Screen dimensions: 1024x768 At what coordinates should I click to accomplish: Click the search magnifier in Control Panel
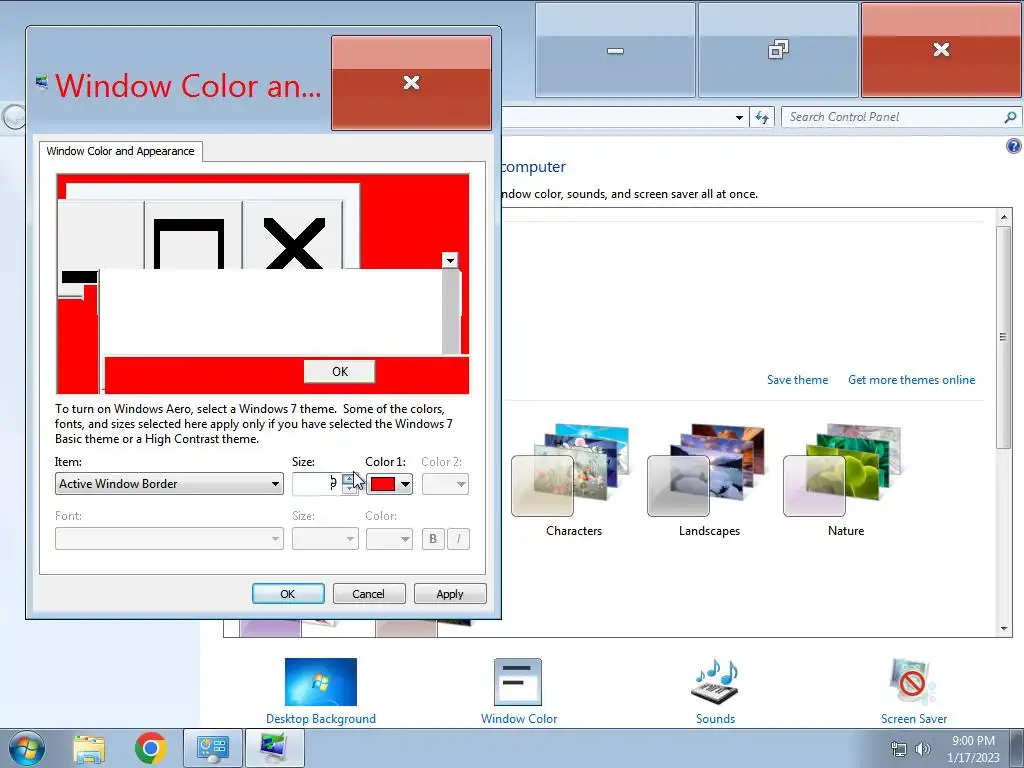1010,118
